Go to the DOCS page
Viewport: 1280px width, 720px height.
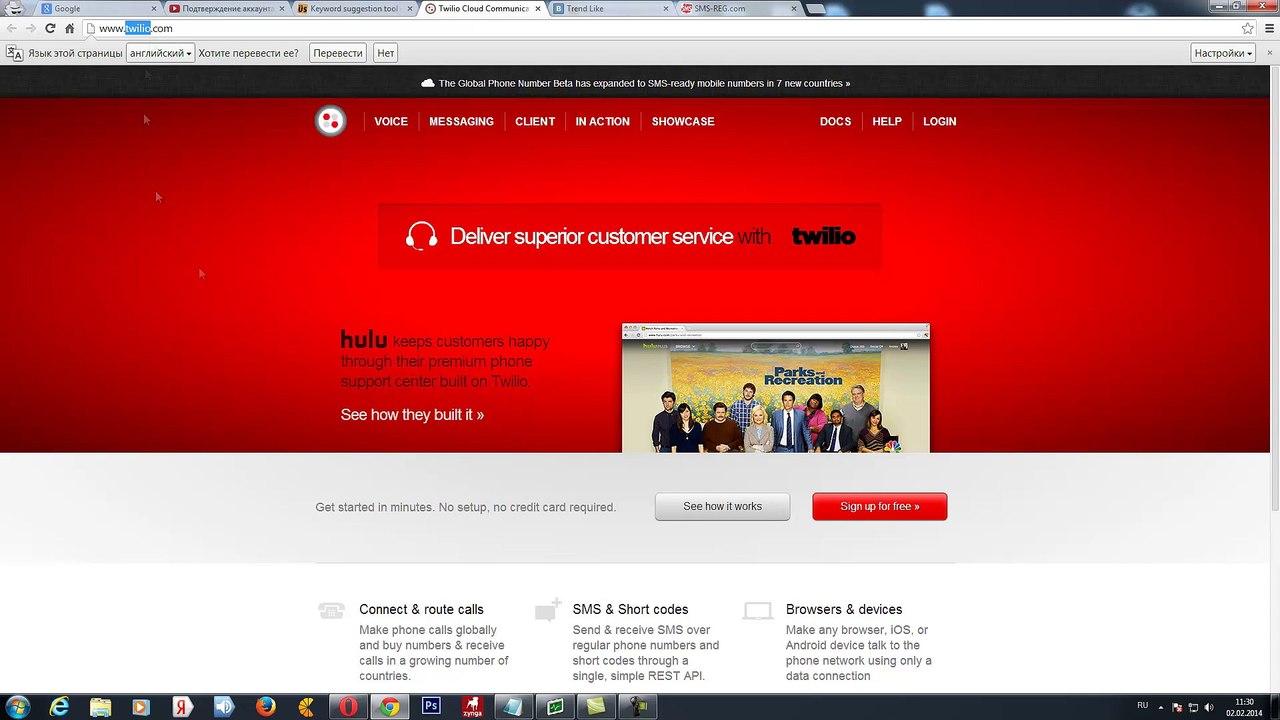[x=835, y=122]
